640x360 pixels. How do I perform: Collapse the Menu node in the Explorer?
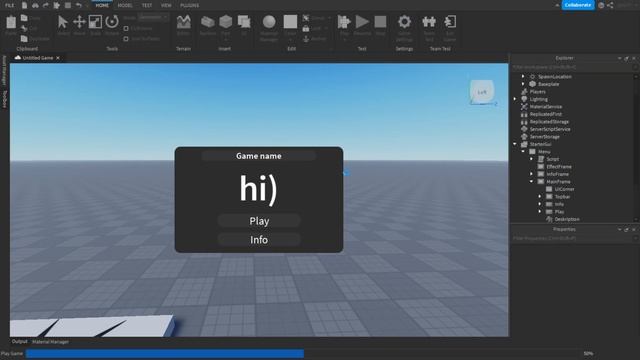click(523, 151)
